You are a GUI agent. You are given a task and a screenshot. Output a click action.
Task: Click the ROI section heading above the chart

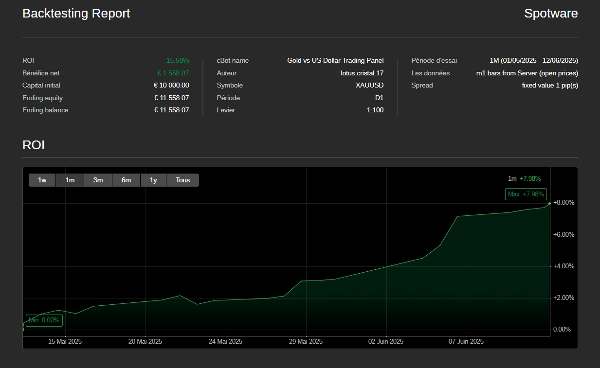coord(34,145)
